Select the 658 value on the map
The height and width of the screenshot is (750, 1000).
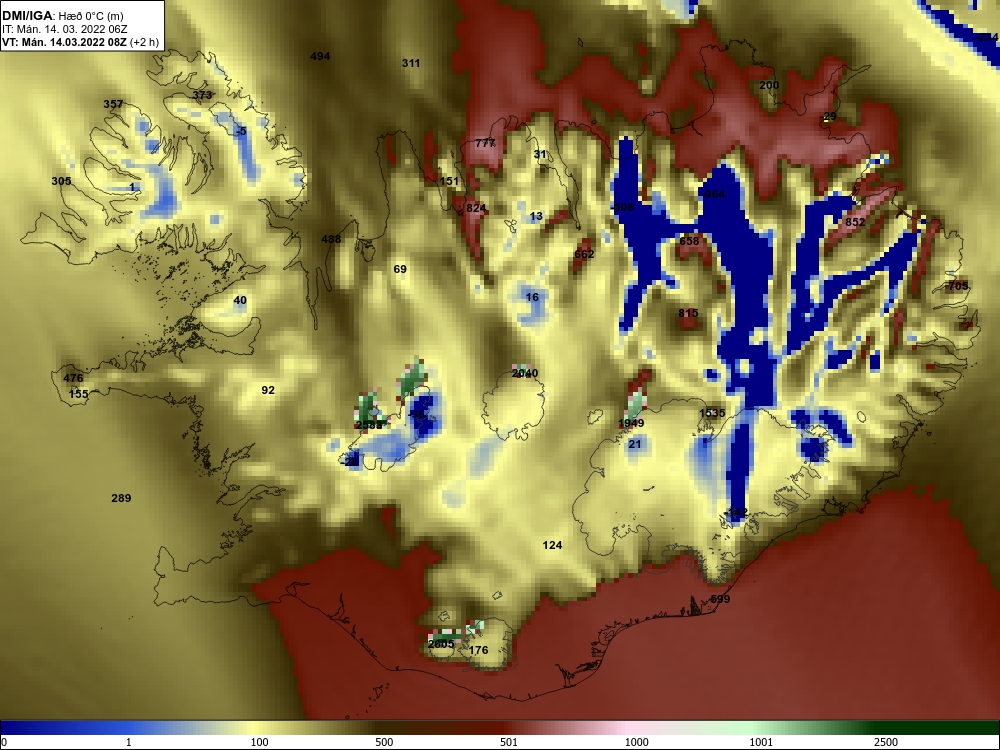tap(689, 241)
